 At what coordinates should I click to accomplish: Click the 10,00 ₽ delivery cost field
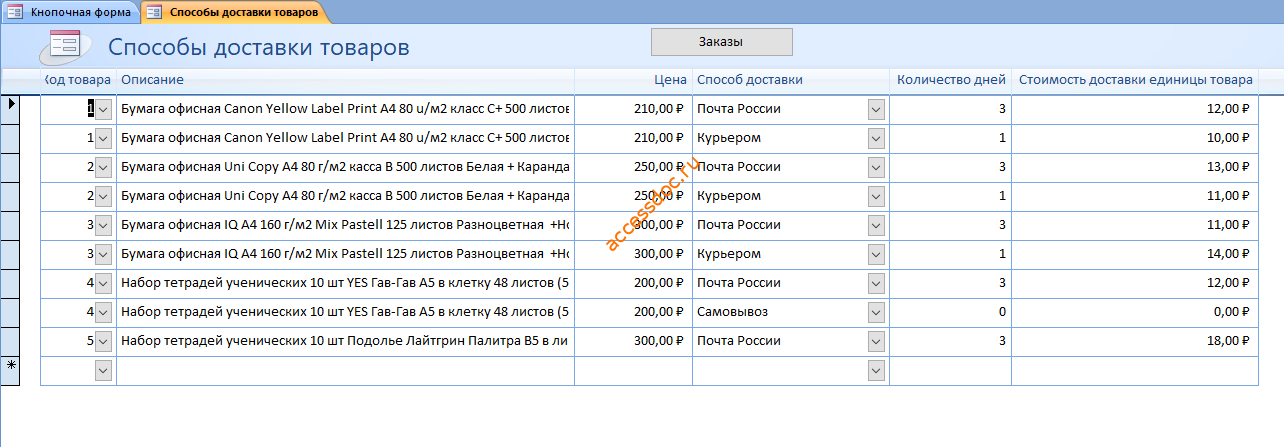point(1134,138)
